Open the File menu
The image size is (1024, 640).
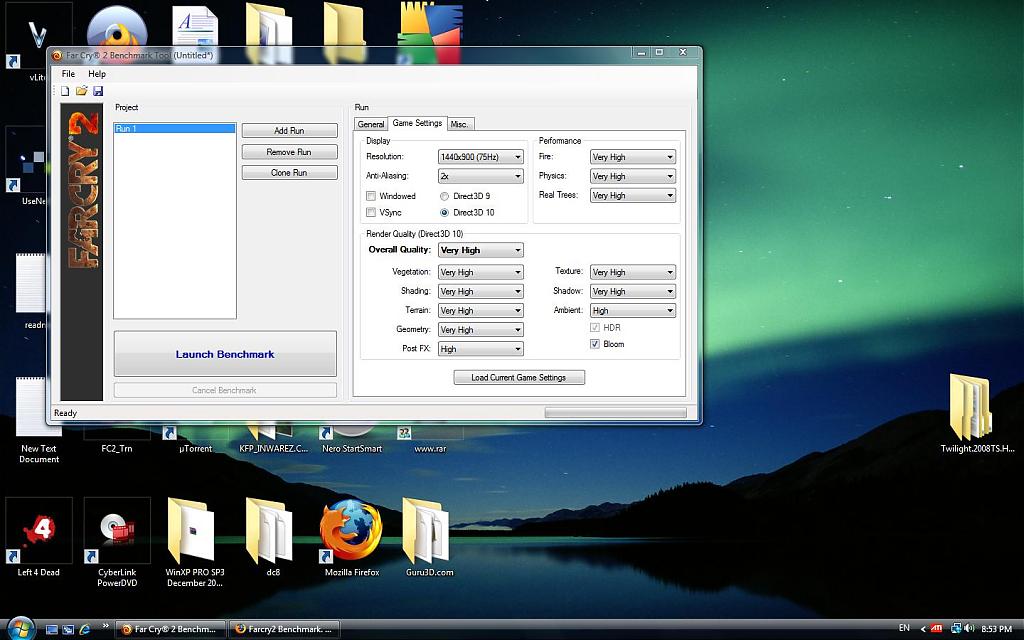point(68,74)
